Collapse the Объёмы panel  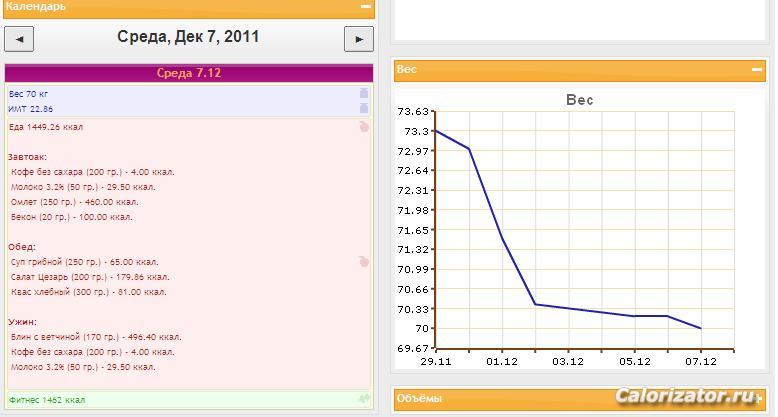(757, 399)
